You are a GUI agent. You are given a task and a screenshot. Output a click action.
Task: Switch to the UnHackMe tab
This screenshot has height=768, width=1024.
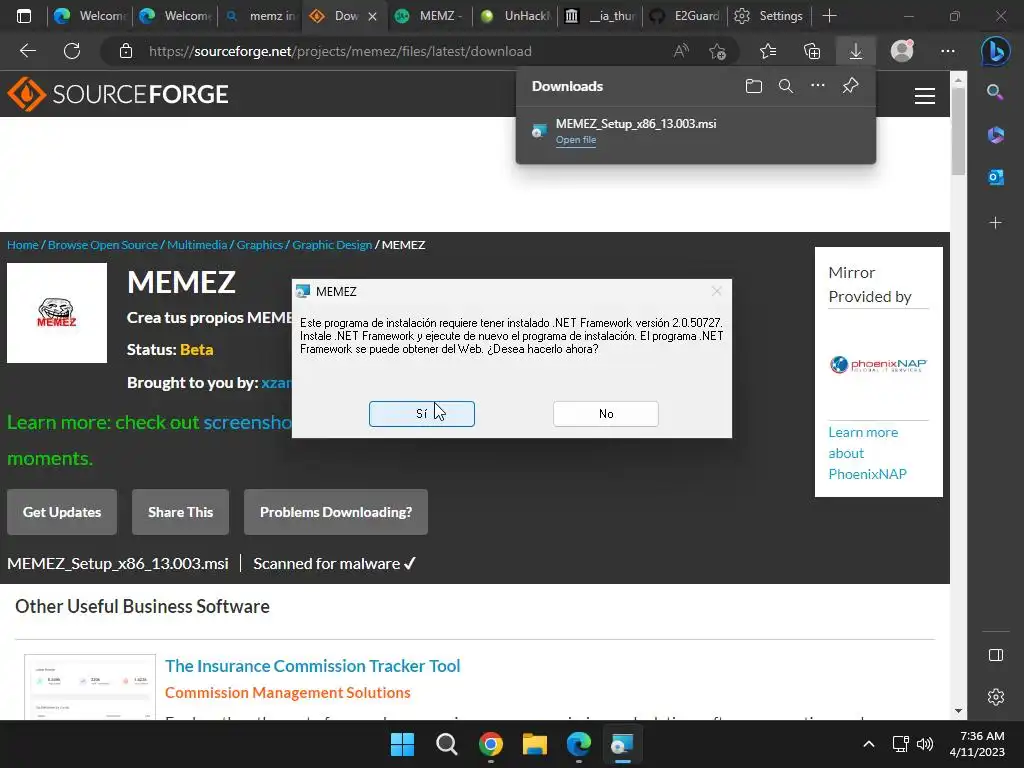pos(515,16)
